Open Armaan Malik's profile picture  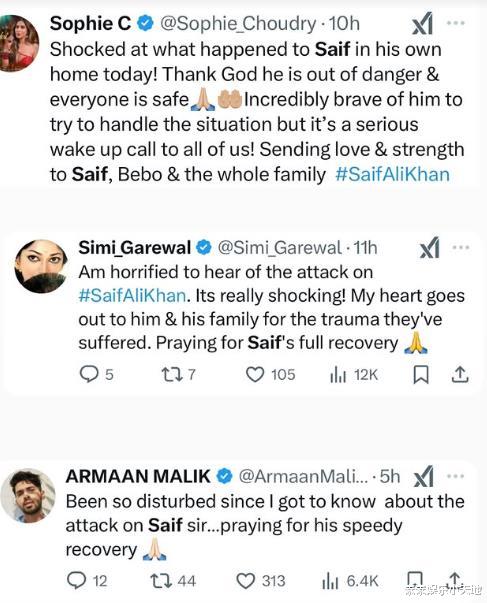click(x=28, y=495)
